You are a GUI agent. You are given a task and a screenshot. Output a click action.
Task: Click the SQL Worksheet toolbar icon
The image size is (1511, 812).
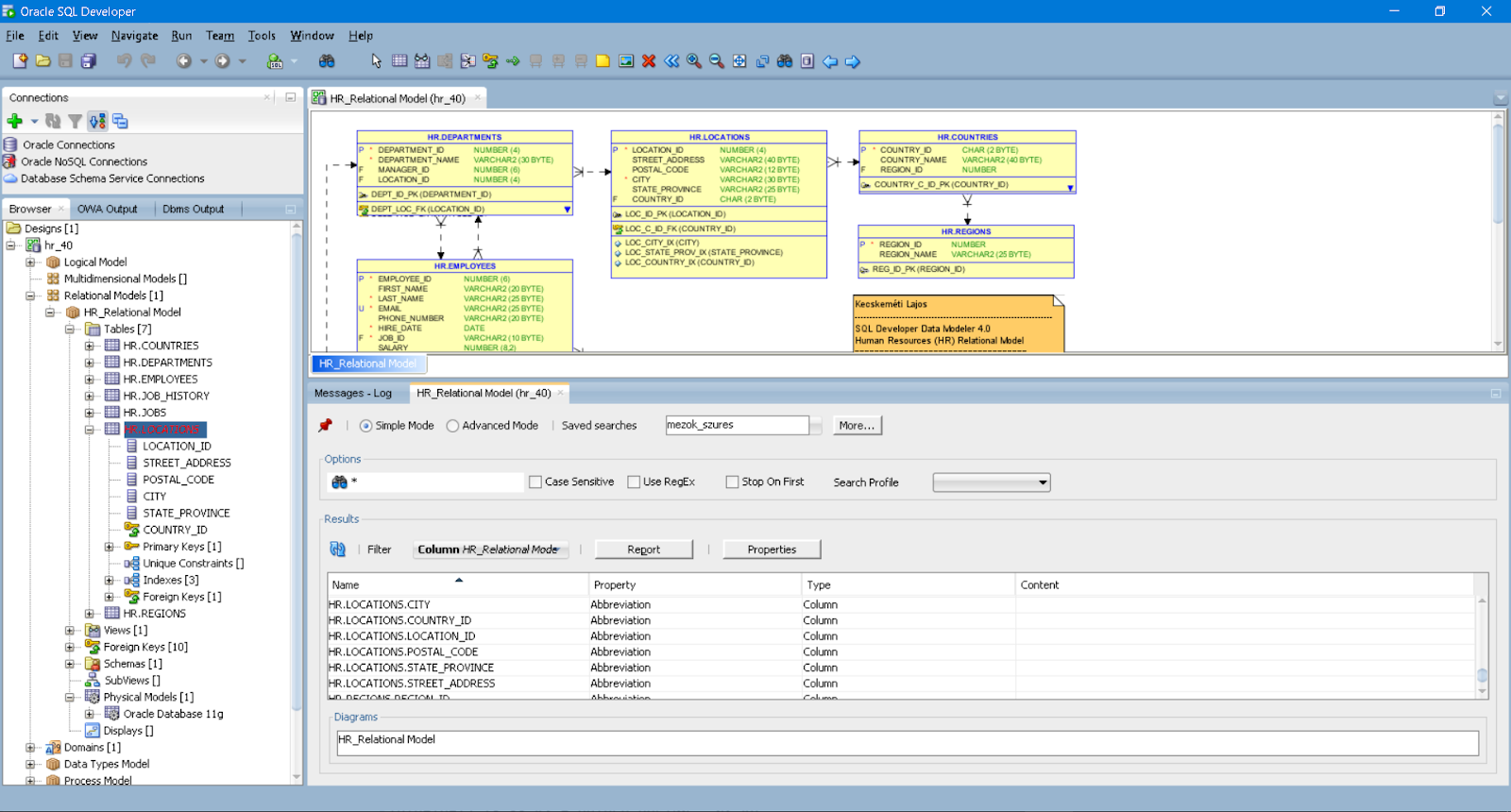(275, 61)
